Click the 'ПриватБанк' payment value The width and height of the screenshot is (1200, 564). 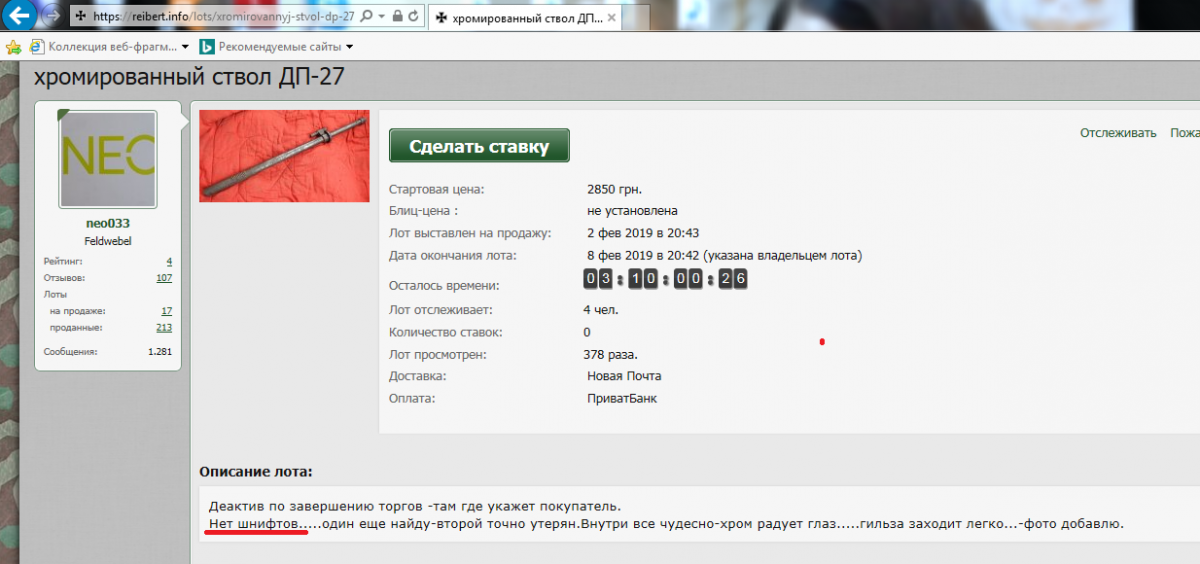click(622, 398)
